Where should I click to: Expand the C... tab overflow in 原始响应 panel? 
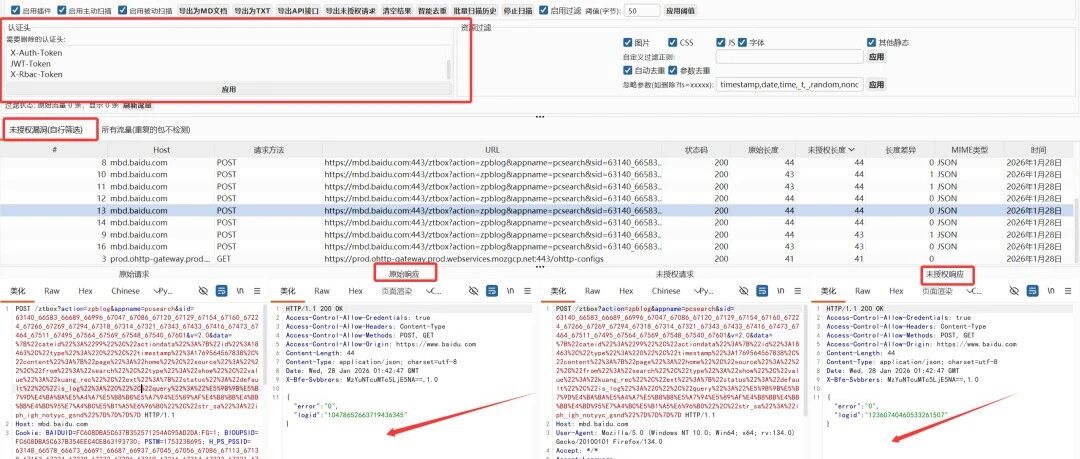click(x=434, y=291)
